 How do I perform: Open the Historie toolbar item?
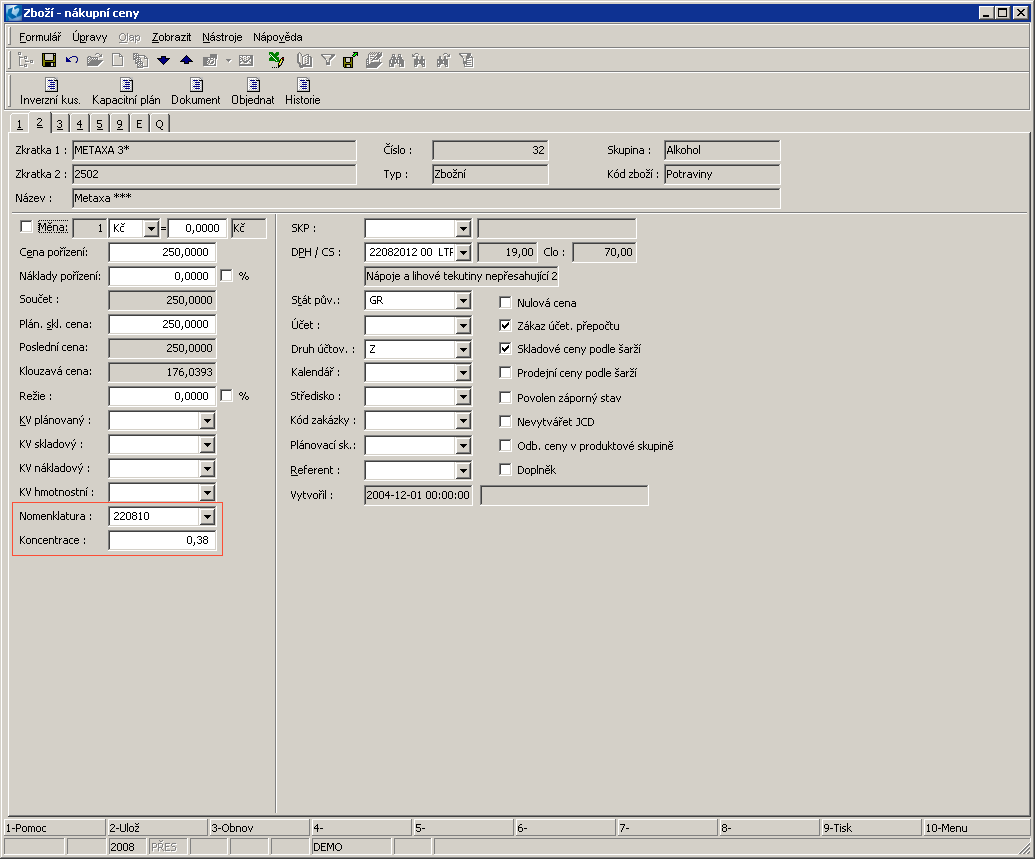coord(302,91)
